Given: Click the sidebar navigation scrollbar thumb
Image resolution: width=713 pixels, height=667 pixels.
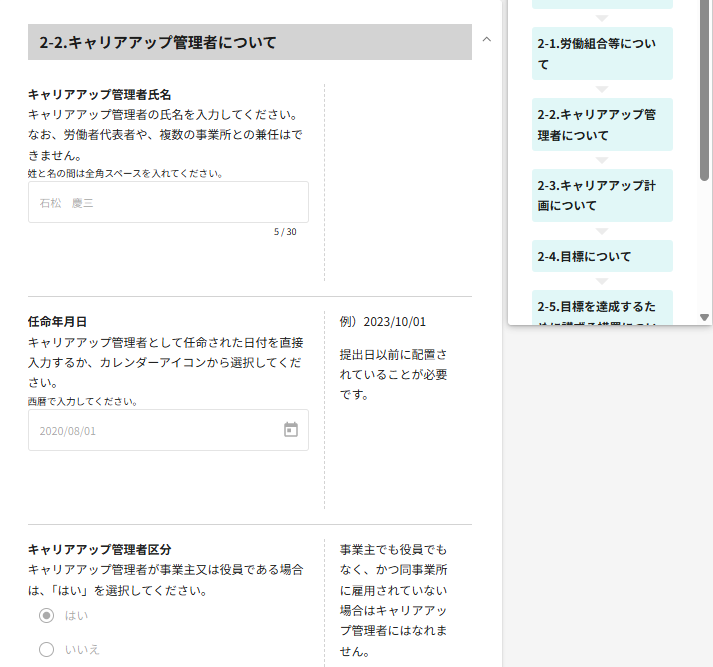Looking at the screenshot, I should click(704, 90).
